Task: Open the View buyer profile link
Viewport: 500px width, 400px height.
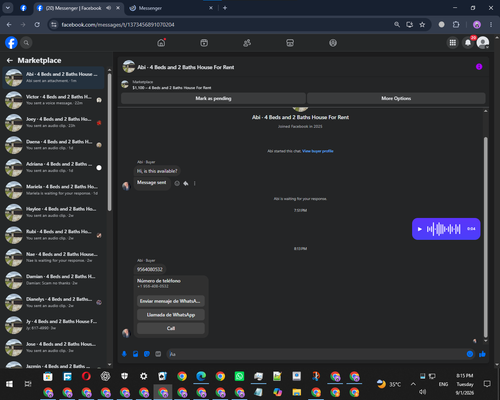Action: pyautogui.click(x=318, y=151)
